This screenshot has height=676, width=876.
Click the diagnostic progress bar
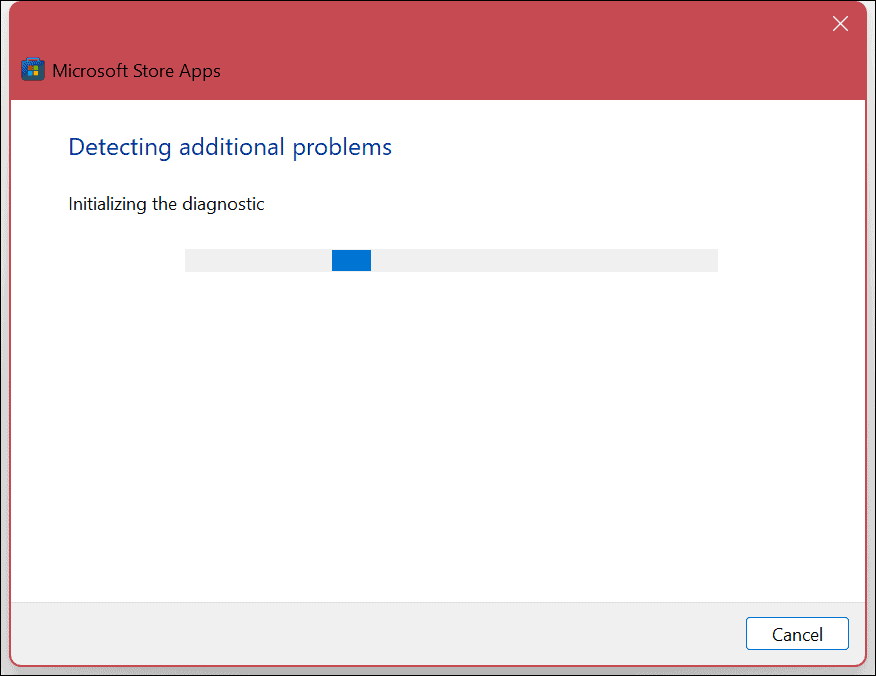(x=451, y=260)
